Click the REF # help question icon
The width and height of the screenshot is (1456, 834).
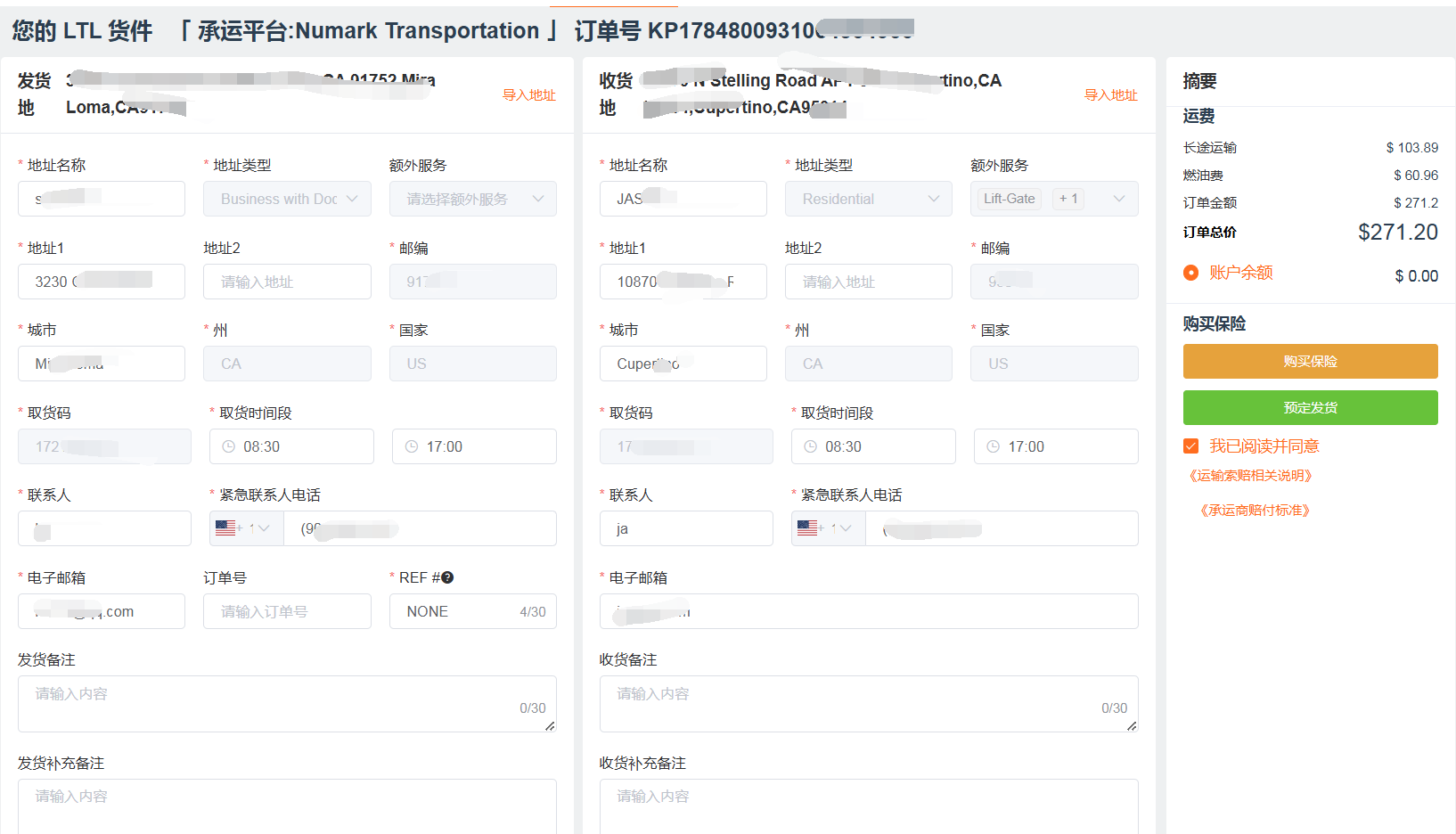point(447,577)
